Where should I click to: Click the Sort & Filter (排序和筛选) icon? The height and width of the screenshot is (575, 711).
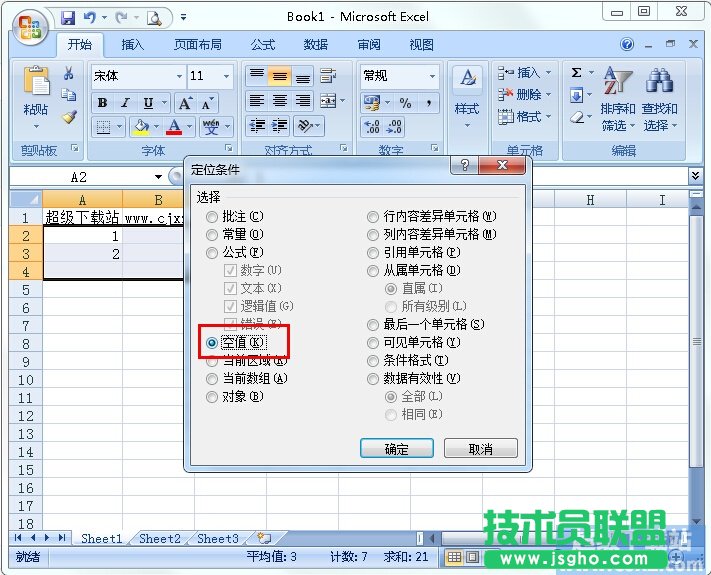[617, 85]
